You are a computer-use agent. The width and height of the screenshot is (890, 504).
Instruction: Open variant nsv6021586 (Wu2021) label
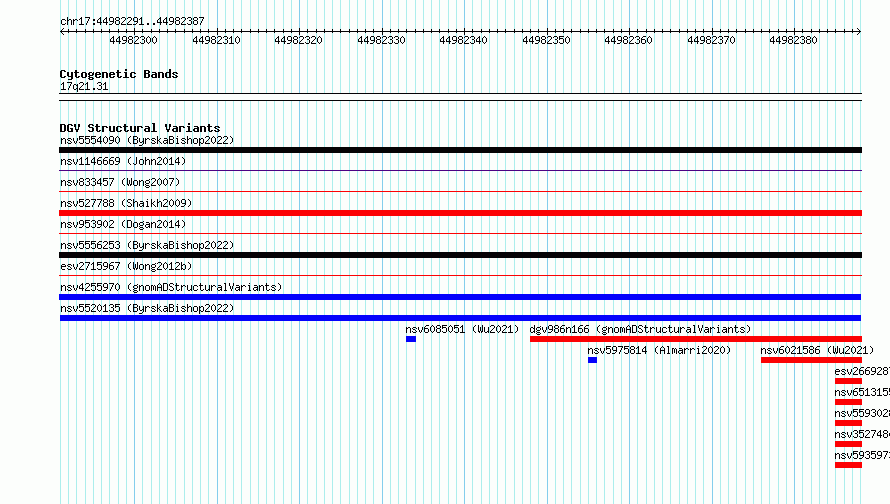[x=817, y=350]
